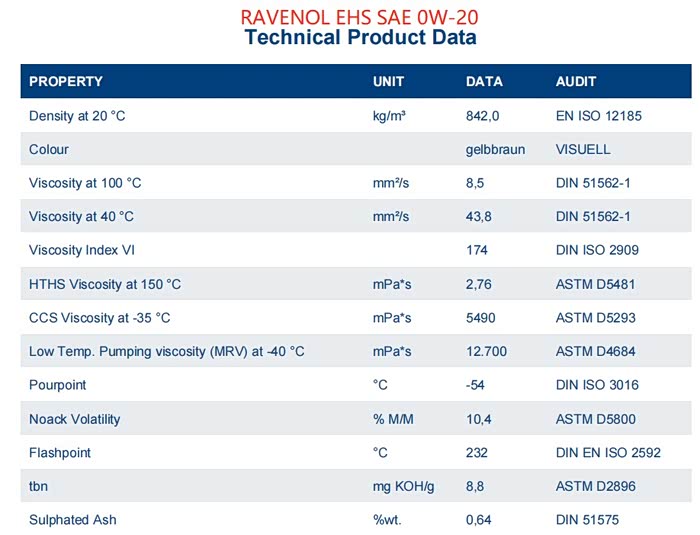Select the PROPERTY column header
The image size is (700, 535).
66,82
